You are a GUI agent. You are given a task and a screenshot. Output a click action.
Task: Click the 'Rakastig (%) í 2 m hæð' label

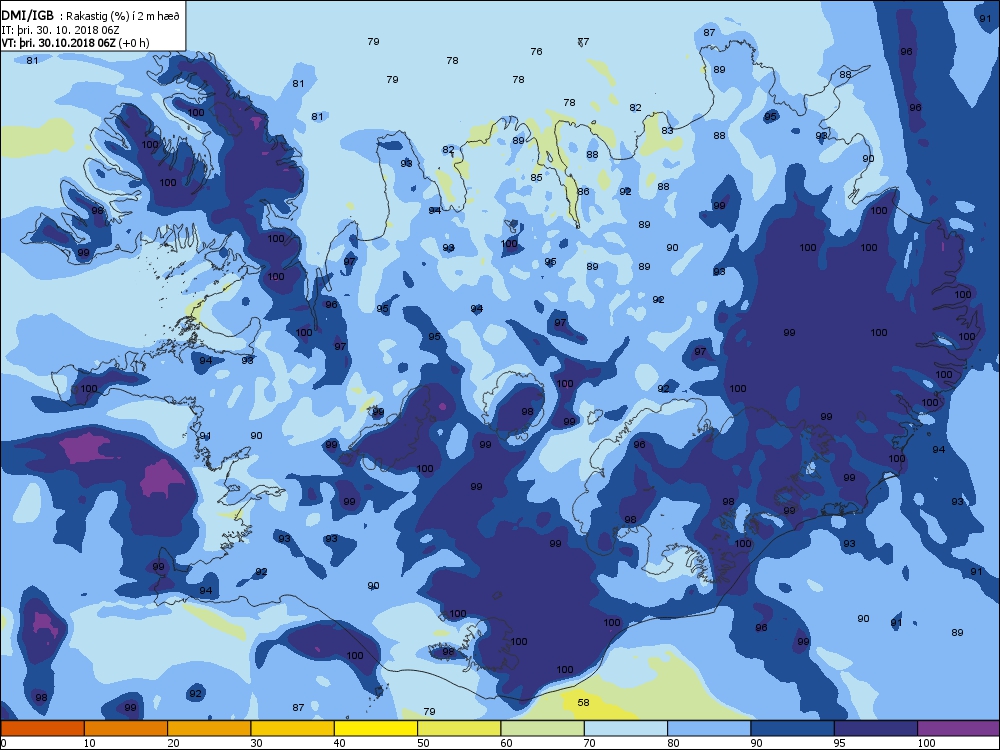coord(124,17)
